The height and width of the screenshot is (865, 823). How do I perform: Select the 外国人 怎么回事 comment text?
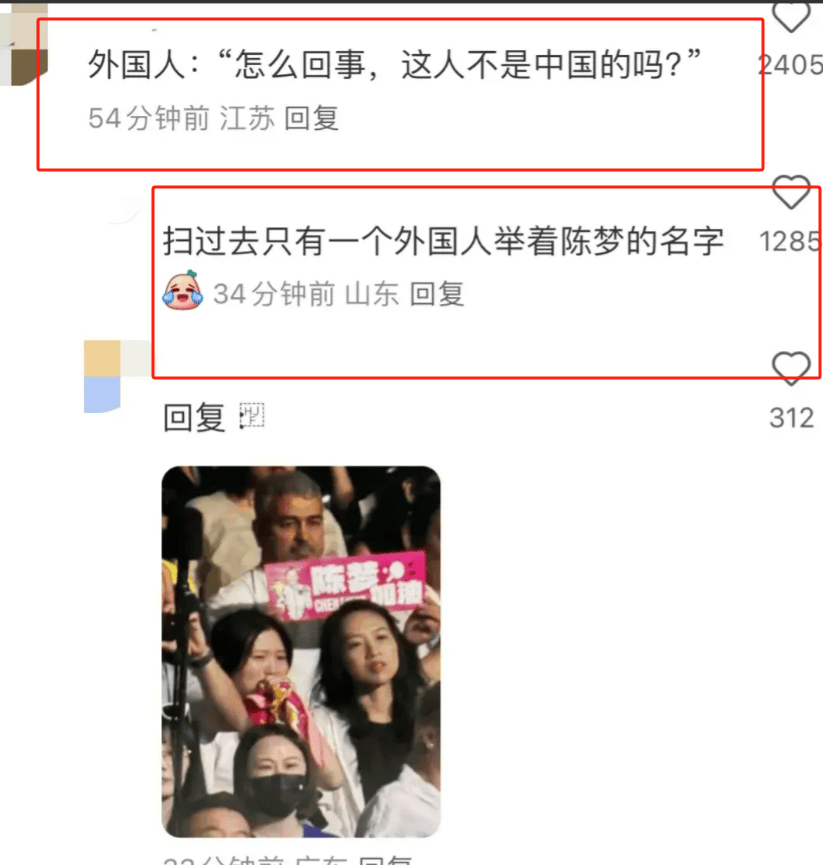(394, 65)
